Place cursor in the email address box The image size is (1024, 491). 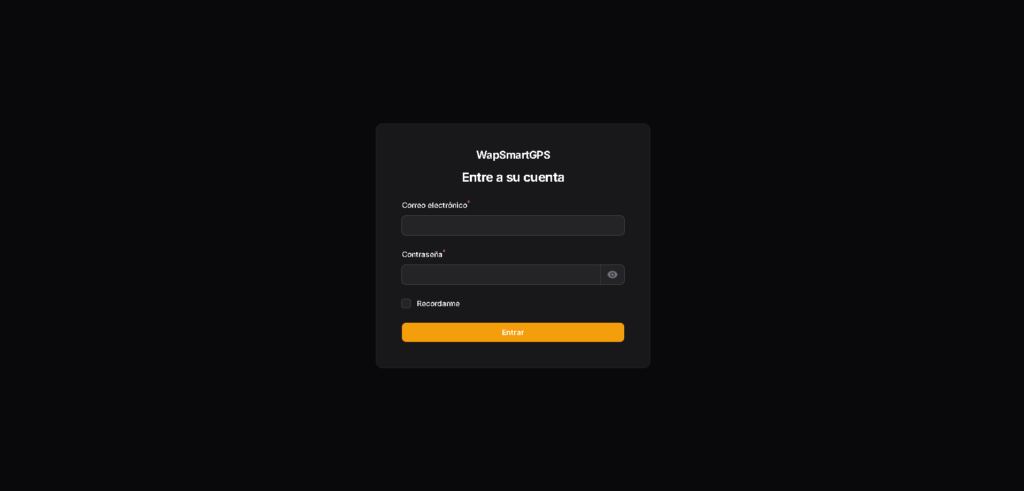point(513,225)
